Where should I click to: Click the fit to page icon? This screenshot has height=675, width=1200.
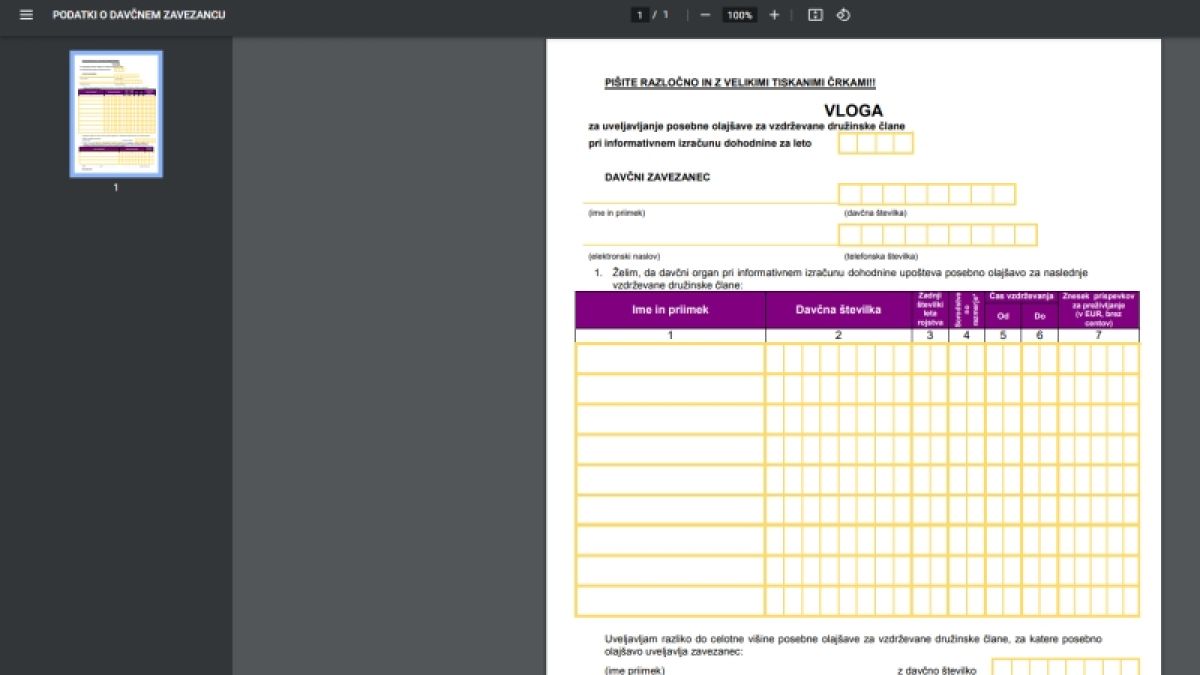(815, 15)
